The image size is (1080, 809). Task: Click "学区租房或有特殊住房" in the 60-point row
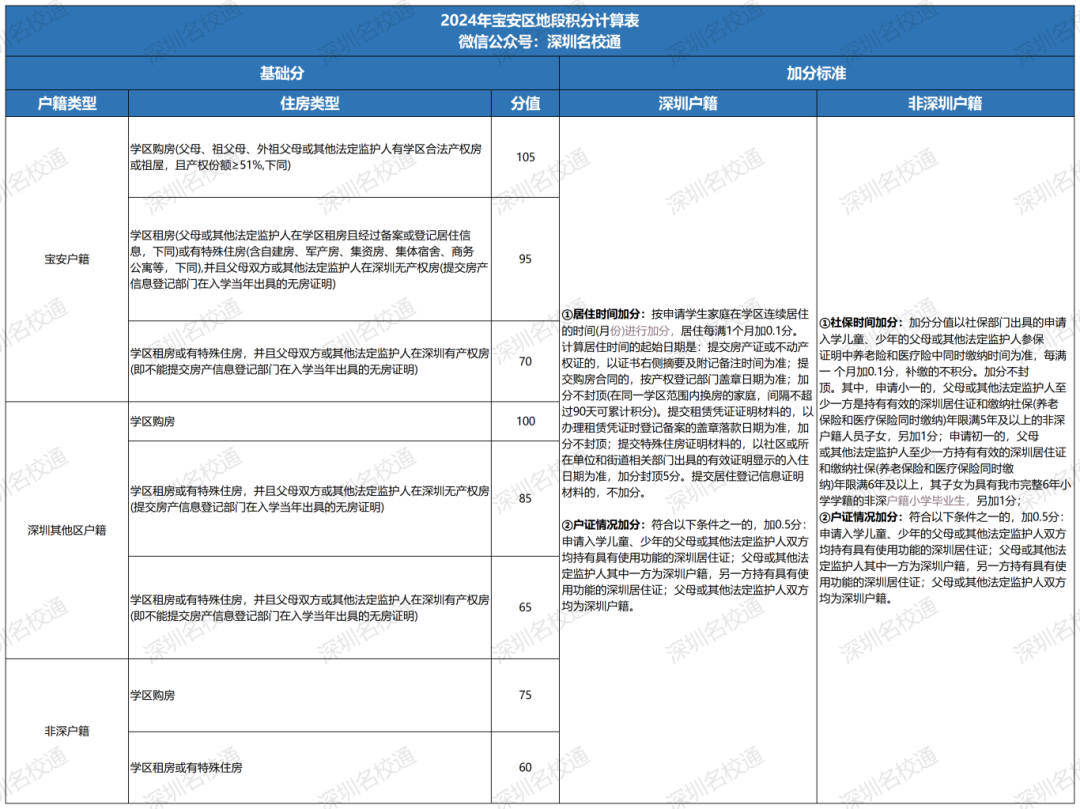[186, 768]
